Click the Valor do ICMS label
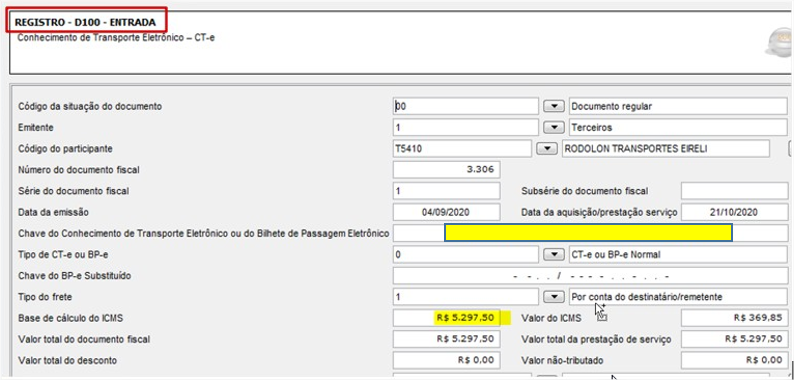 click(551, 318)
